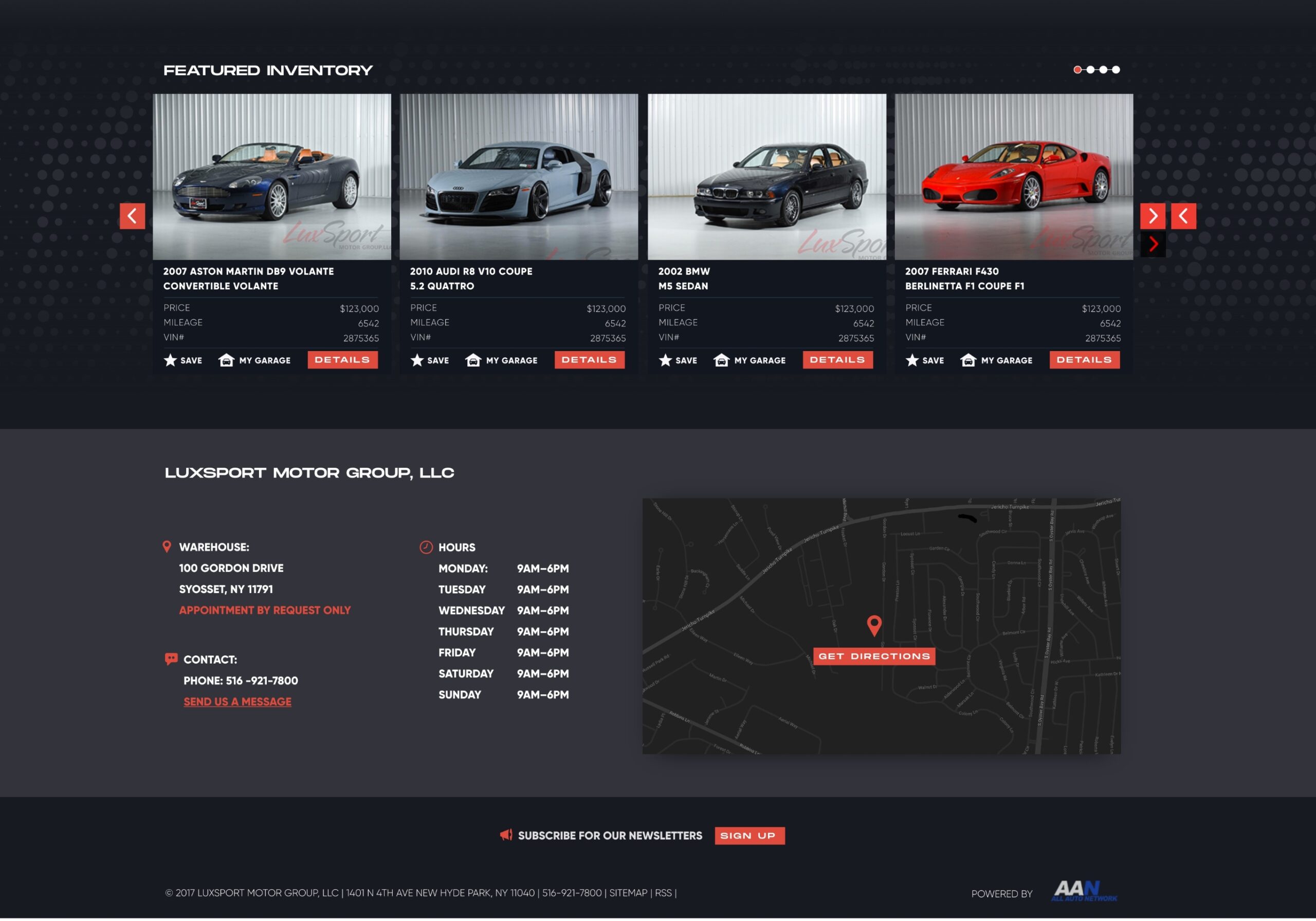Viewport: 1316px width, 921px height.
Task: Click the Get Directions button on map
Action: [x=874, y=657]
